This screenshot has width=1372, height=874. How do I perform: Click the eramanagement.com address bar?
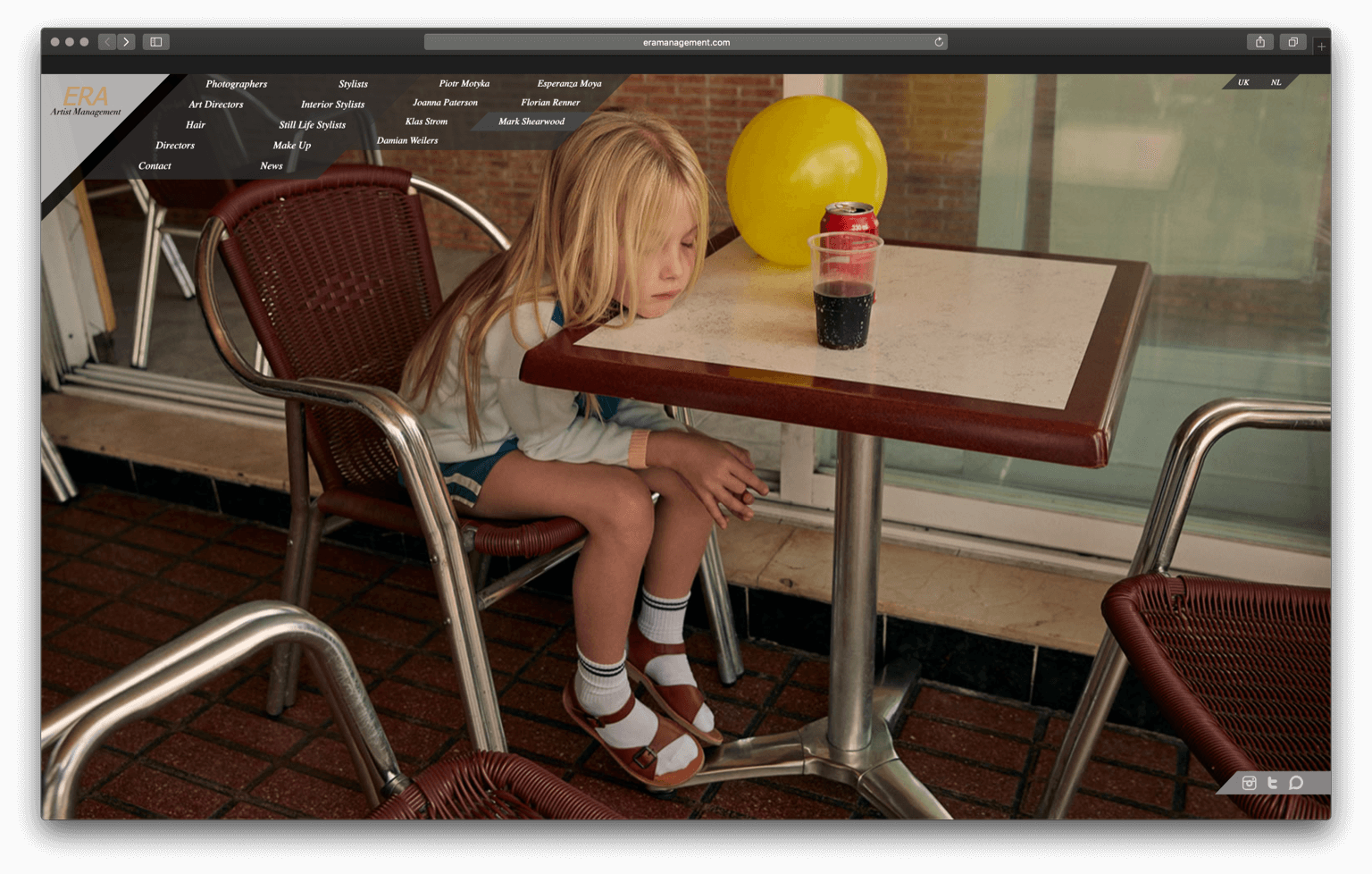pyautogui.click(x=685, y=42)
